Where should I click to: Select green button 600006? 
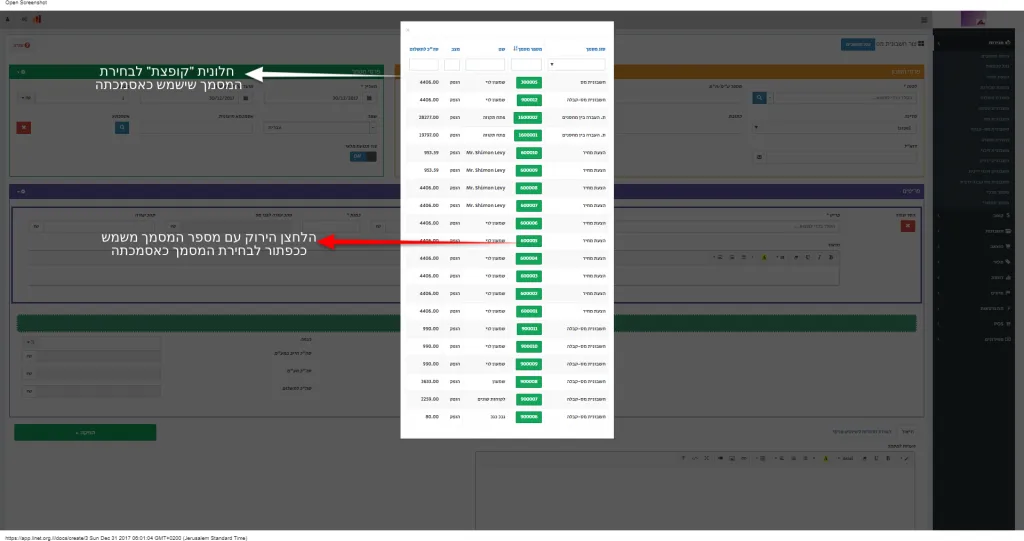528,223
